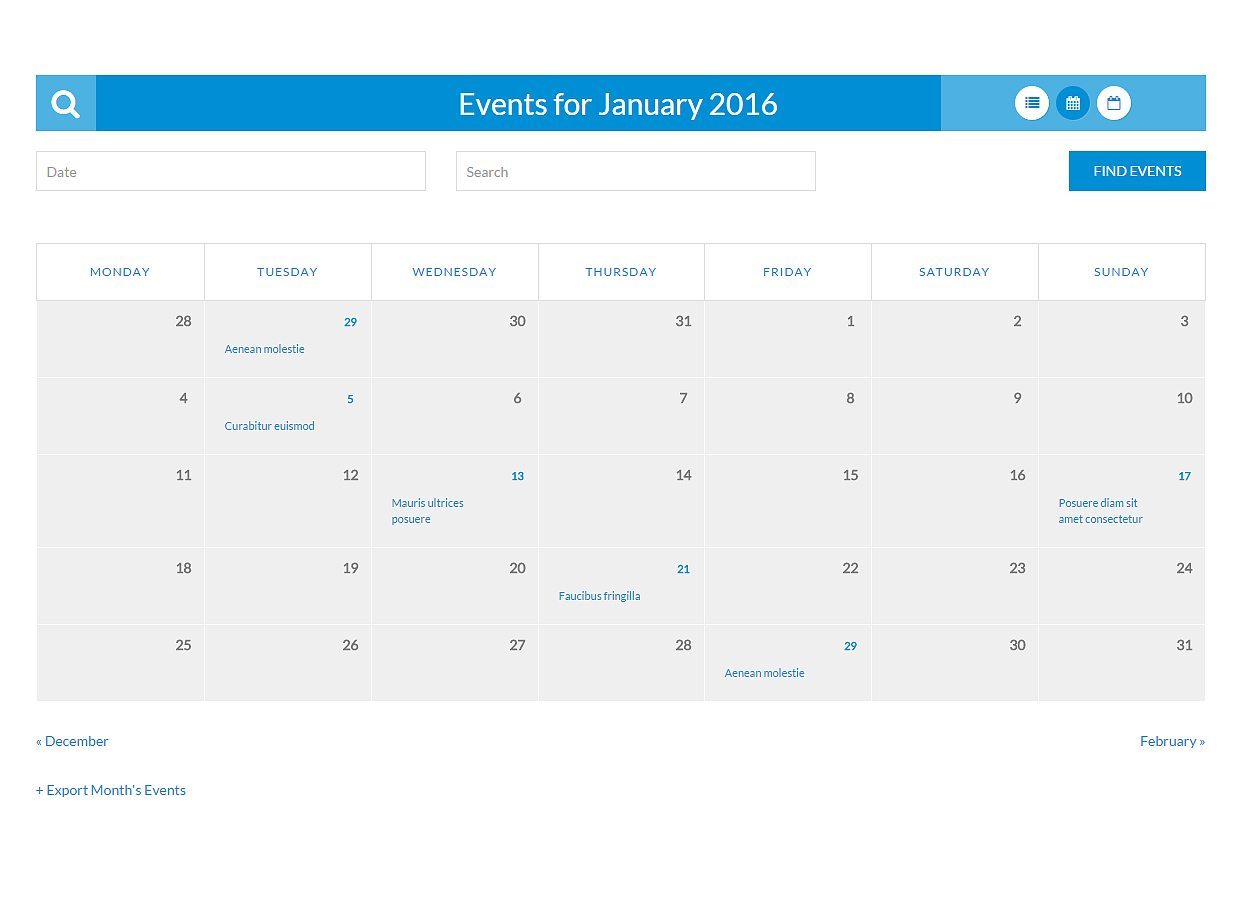The image size is (1247, 906).
Task: Open the Faucibus fringilla event
Action: coord(599,596)
